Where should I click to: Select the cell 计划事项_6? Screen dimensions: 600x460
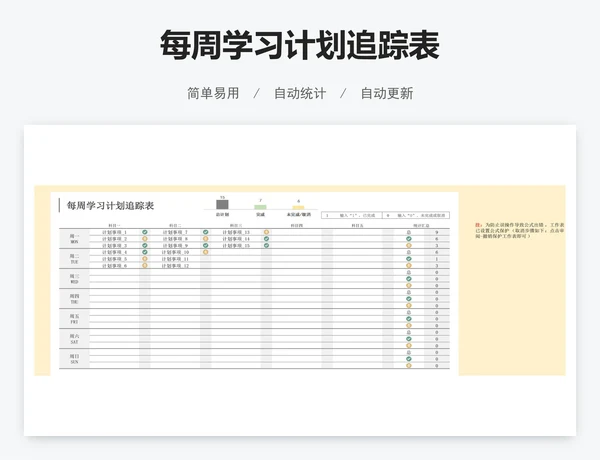tap(114, 266)
